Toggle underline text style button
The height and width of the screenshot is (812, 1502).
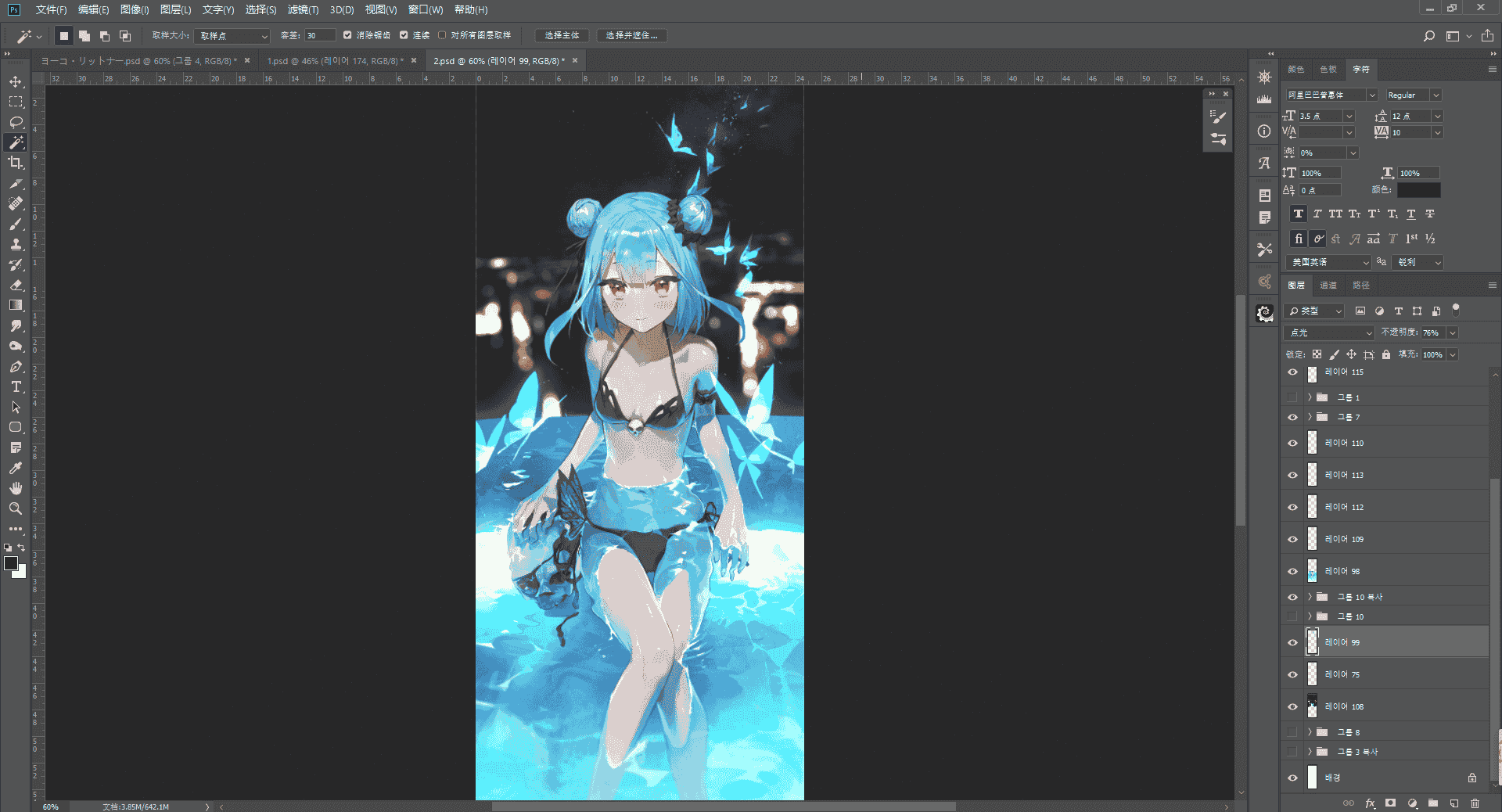point(1411,214)
